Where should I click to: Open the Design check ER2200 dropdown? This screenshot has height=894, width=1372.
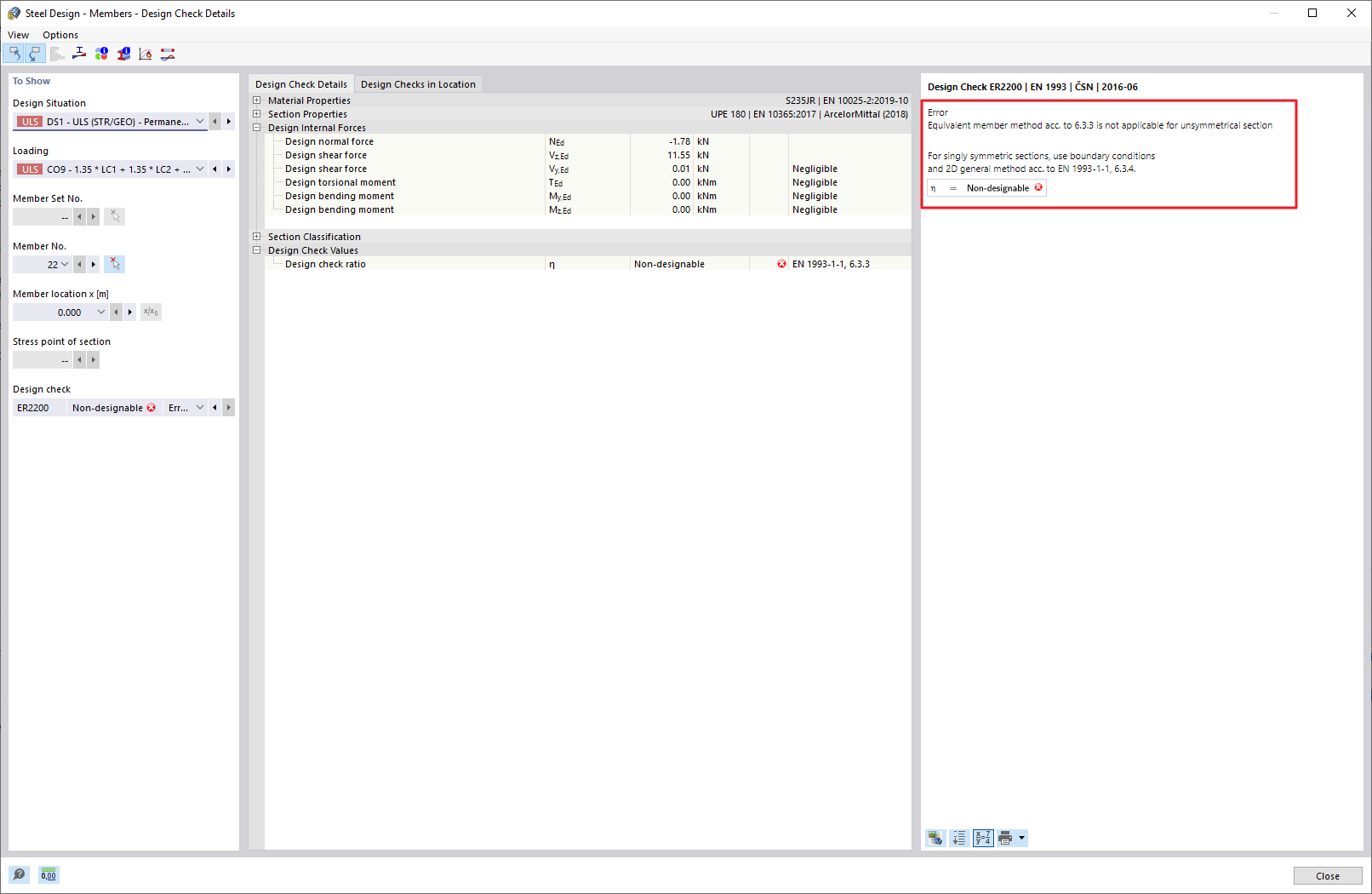click(200, 408)
